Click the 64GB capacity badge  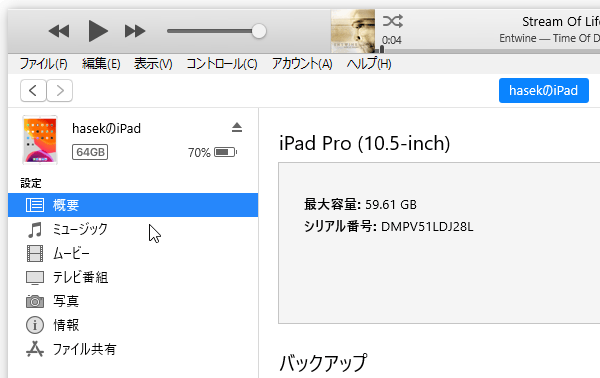pos(90,152)
